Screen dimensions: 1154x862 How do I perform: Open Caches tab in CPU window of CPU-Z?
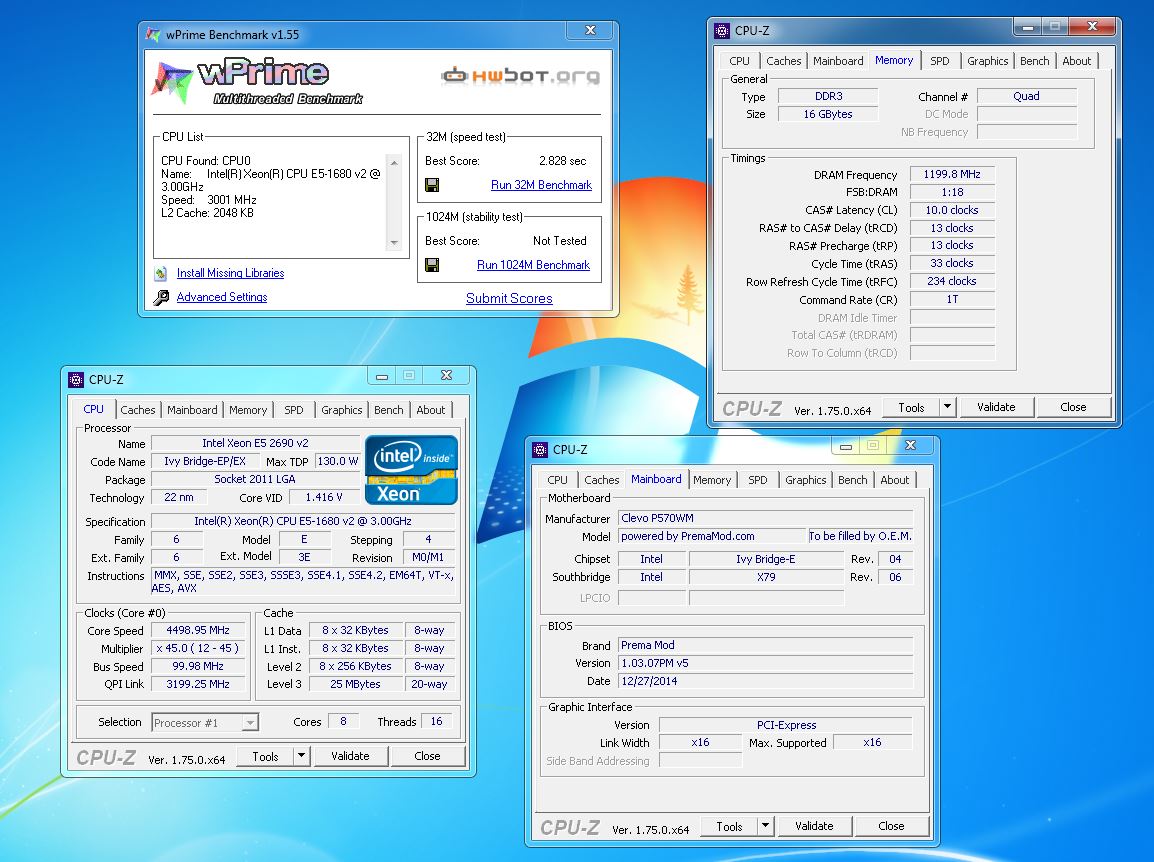138,410
